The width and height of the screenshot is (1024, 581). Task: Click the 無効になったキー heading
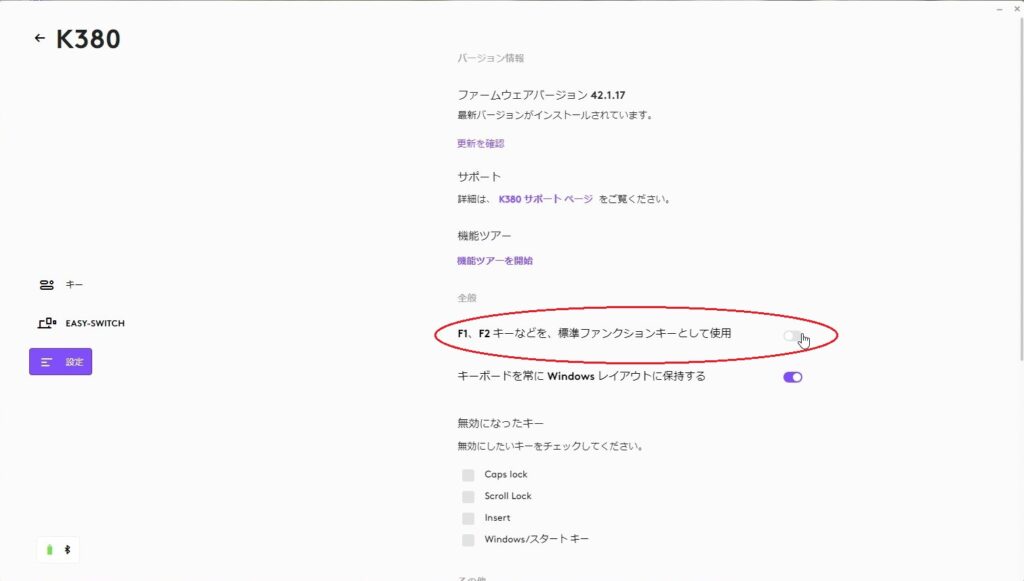(x=500, y=423)
